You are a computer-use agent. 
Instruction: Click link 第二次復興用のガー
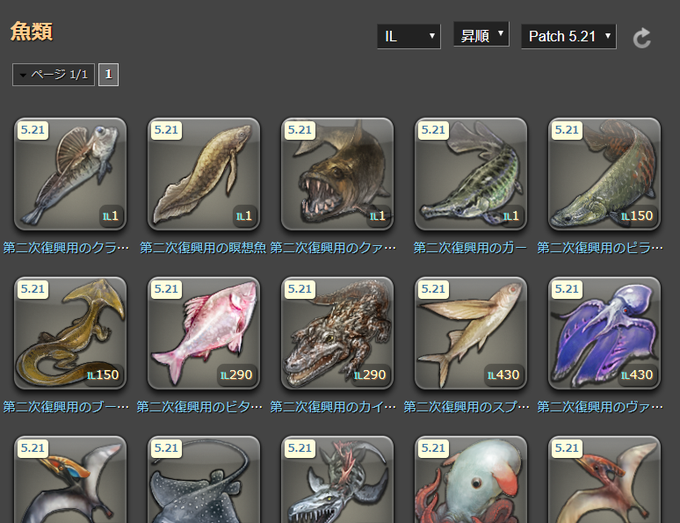click(x=470, y=248)
